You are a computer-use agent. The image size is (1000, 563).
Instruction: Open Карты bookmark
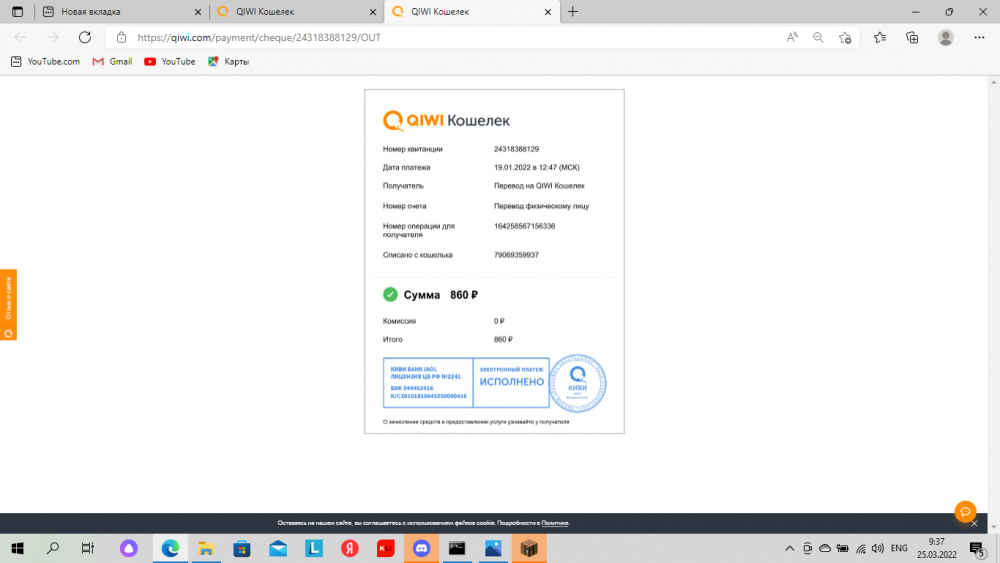coord(228,61)
